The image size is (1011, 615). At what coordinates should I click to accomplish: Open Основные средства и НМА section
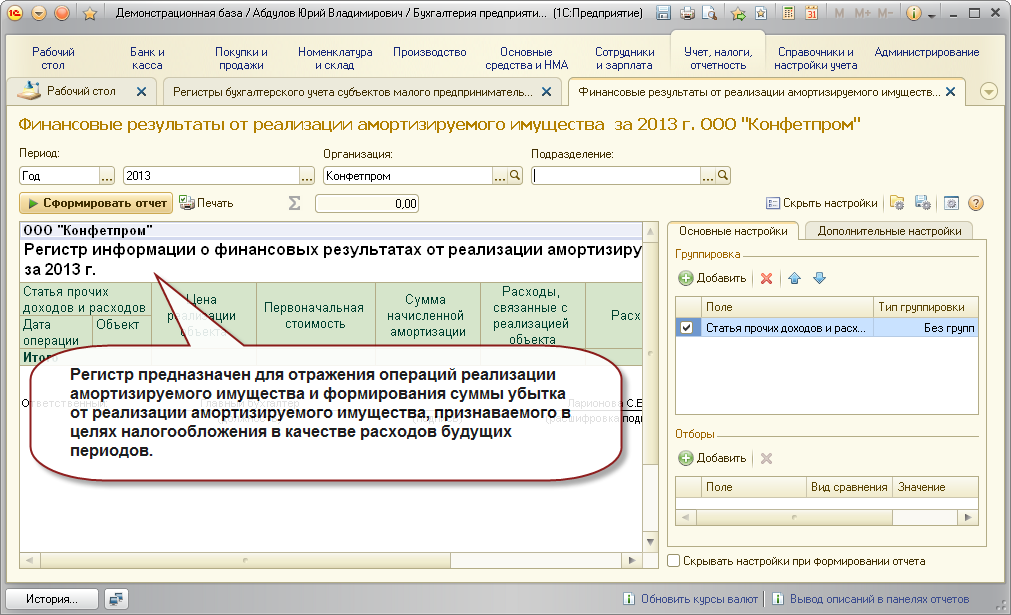(x=526, y=59)
